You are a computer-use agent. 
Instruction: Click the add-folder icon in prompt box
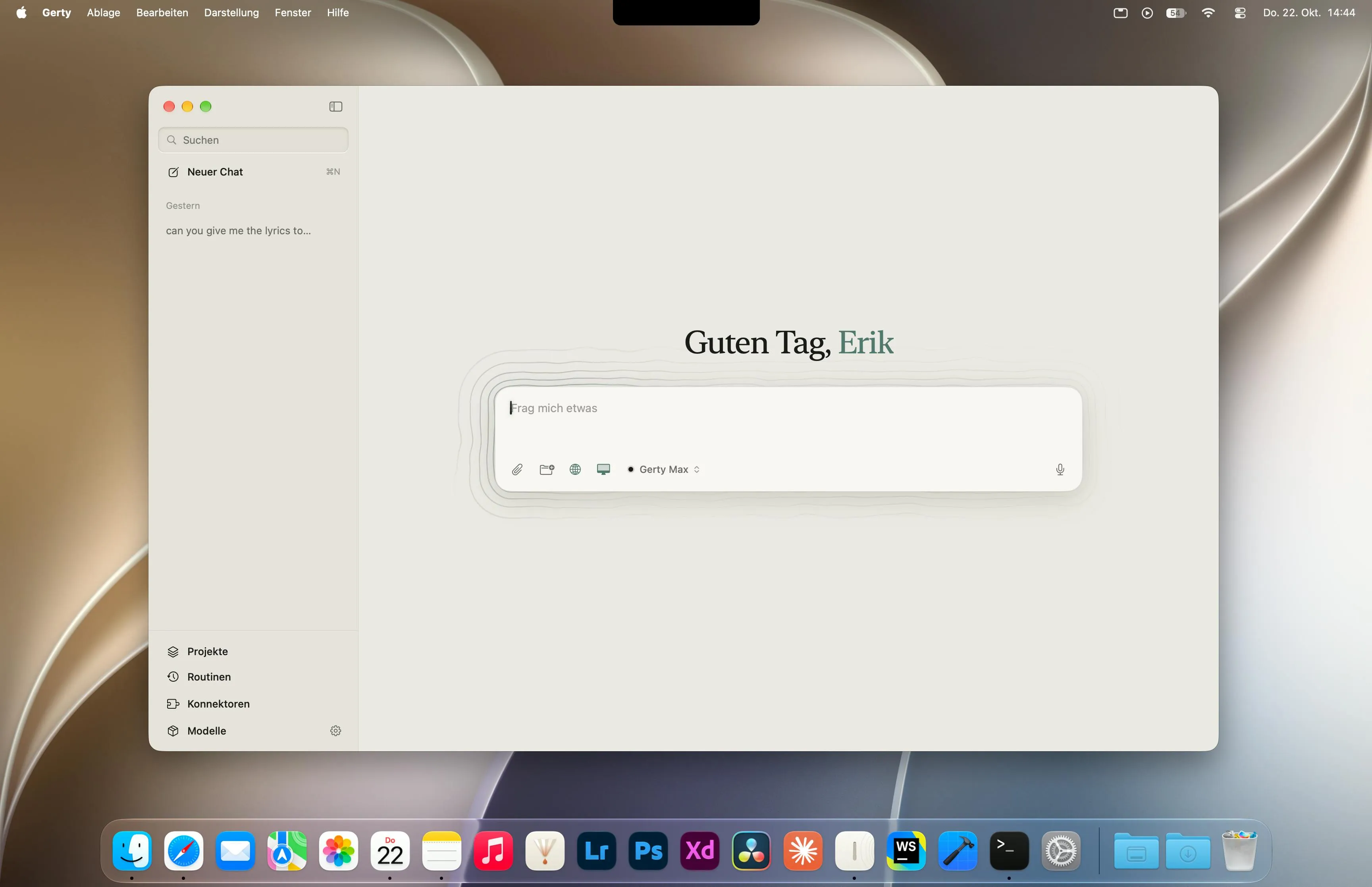coord(547,469)
